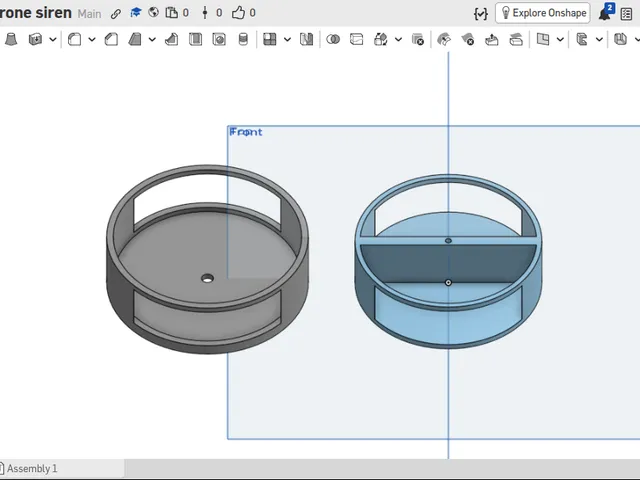
Task: Click the document link chain icon
Action: (116, 13)
